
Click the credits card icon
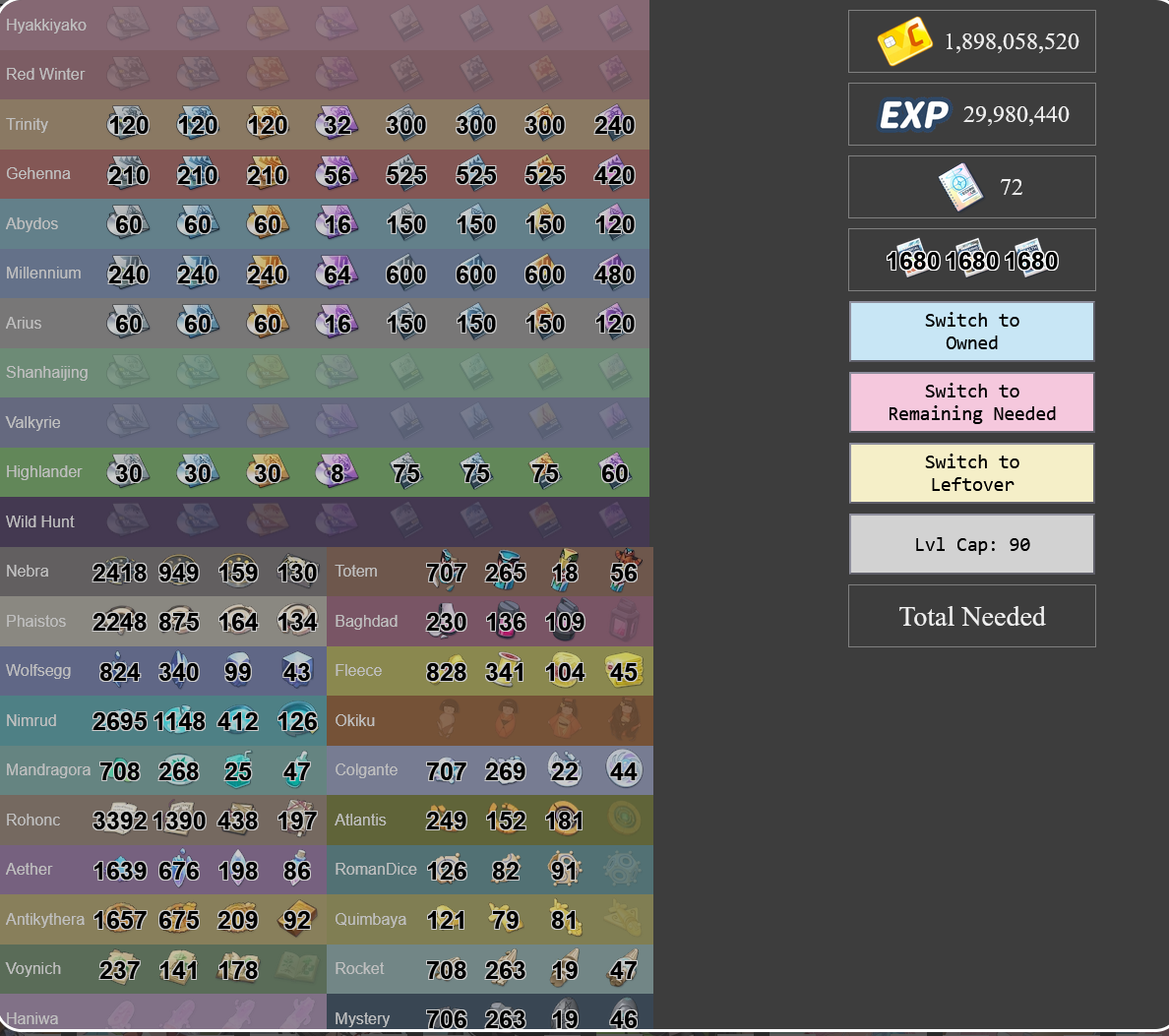tap(903, 41)
